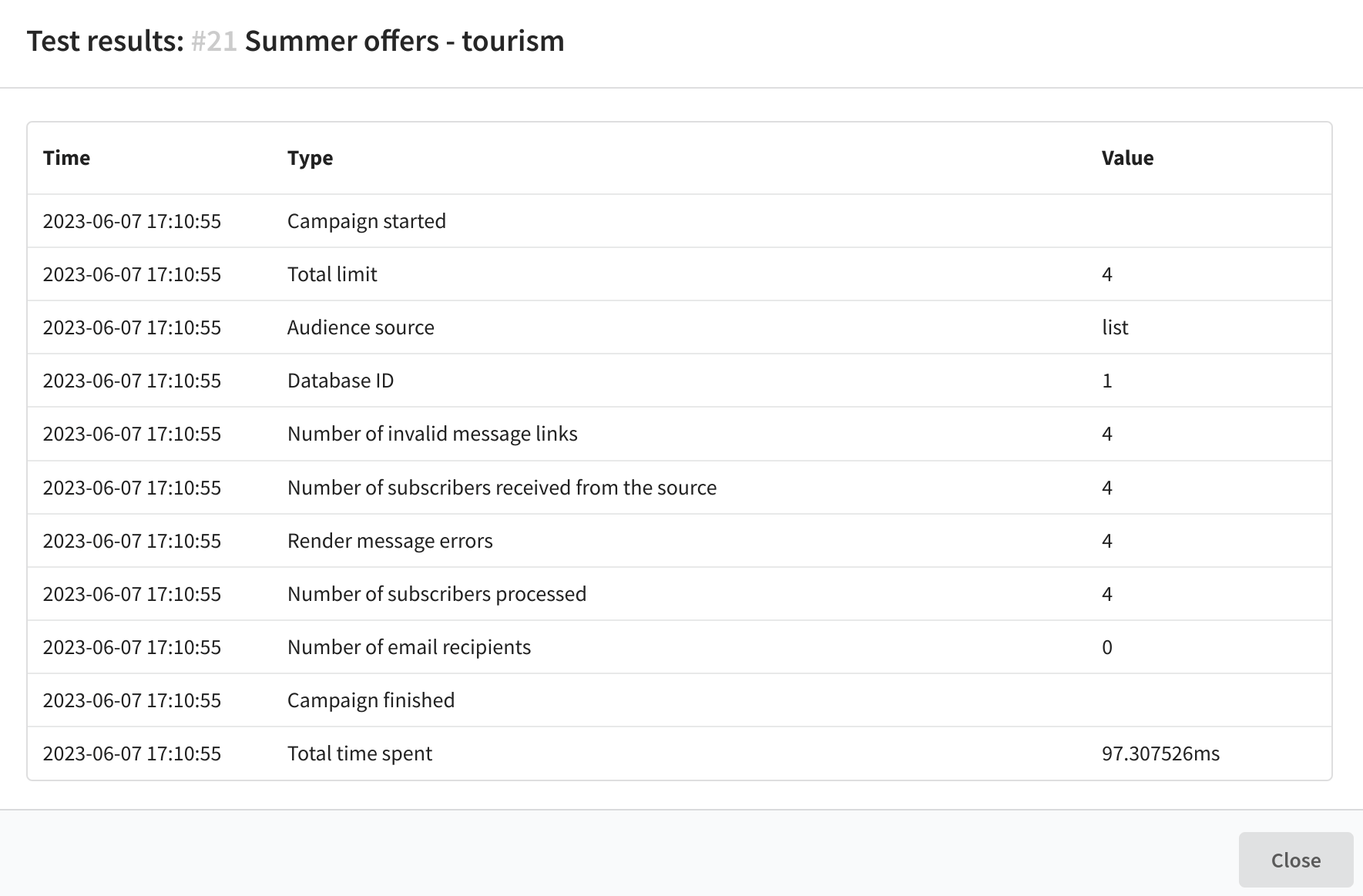
Task: Select the Total time spent row
Action: pyautogui.click(x=360, y=753)
